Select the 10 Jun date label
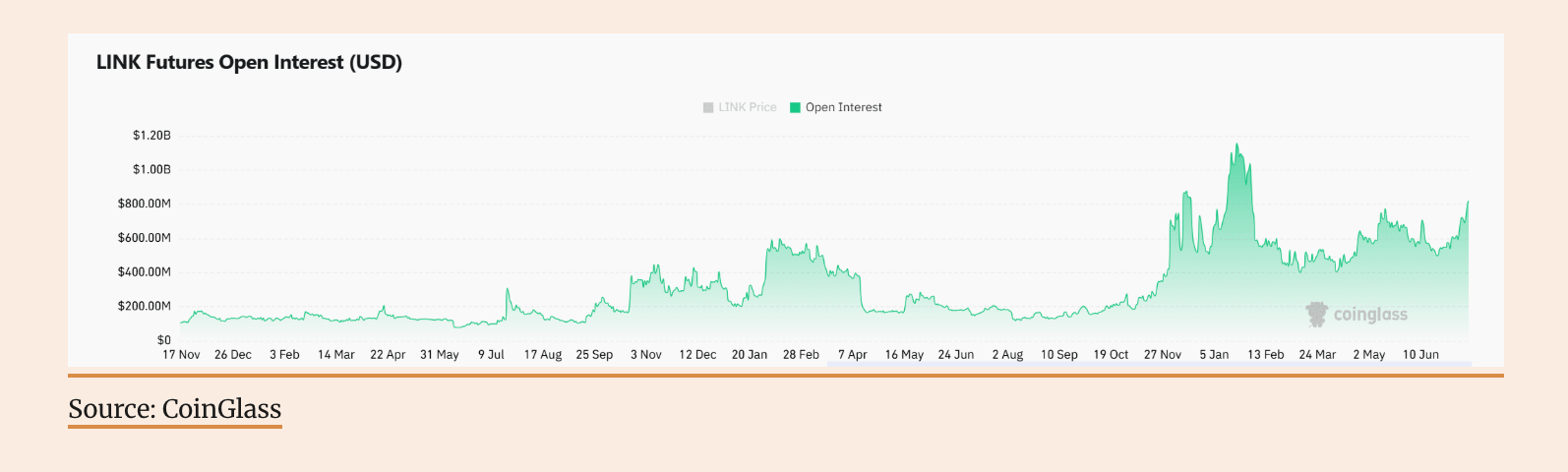The image size is (1568, 472). (1420, 355)
